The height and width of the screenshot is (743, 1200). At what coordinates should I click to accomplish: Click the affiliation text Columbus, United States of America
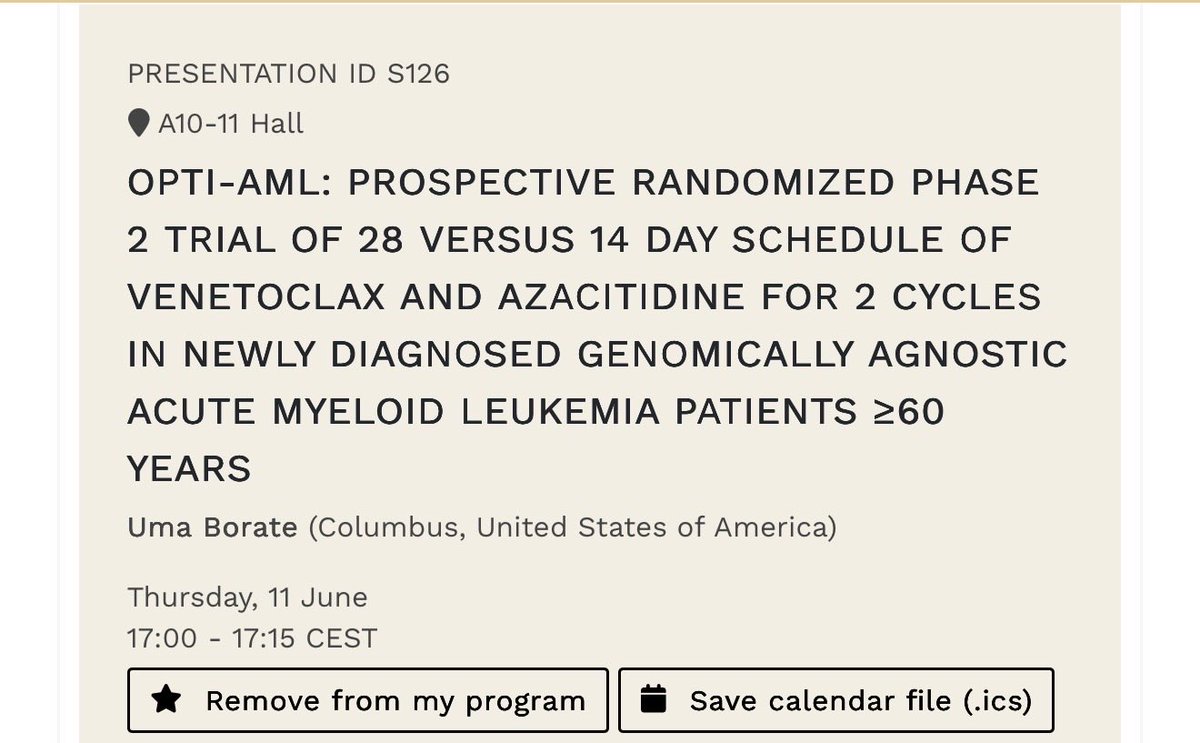pyautogui.click(x=572, y=526)
